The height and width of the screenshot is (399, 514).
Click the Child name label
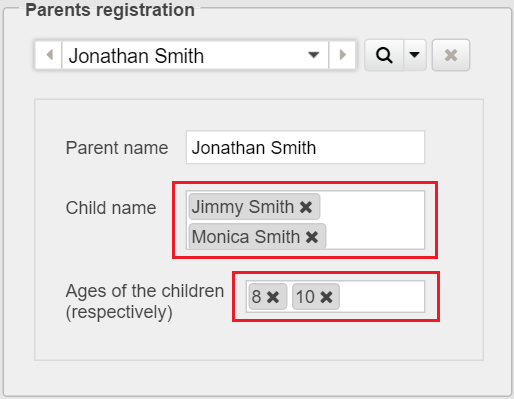[111, 208]
